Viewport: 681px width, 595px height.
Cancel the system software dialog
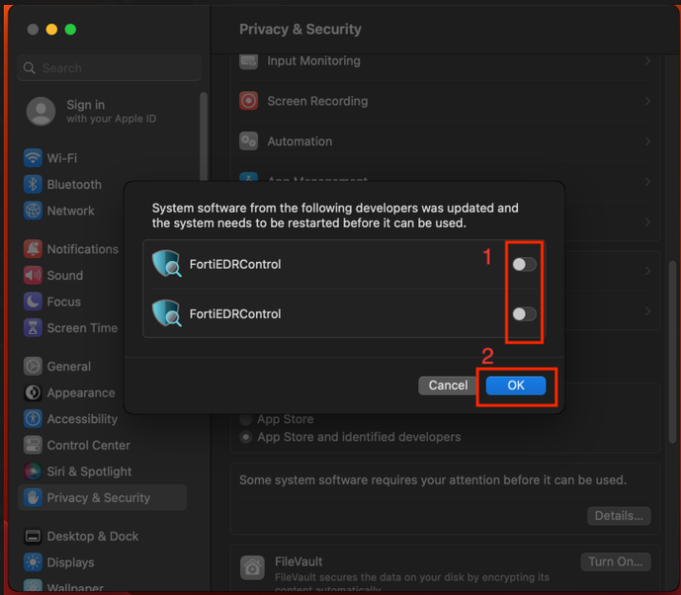coord(448,385)
